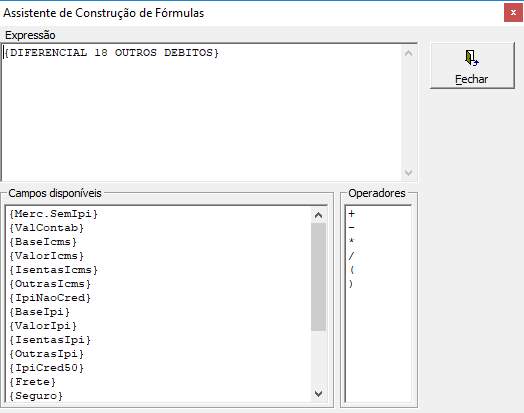
Task: Select the {OutrasIpi} field
Action: (x=46, y=354)
